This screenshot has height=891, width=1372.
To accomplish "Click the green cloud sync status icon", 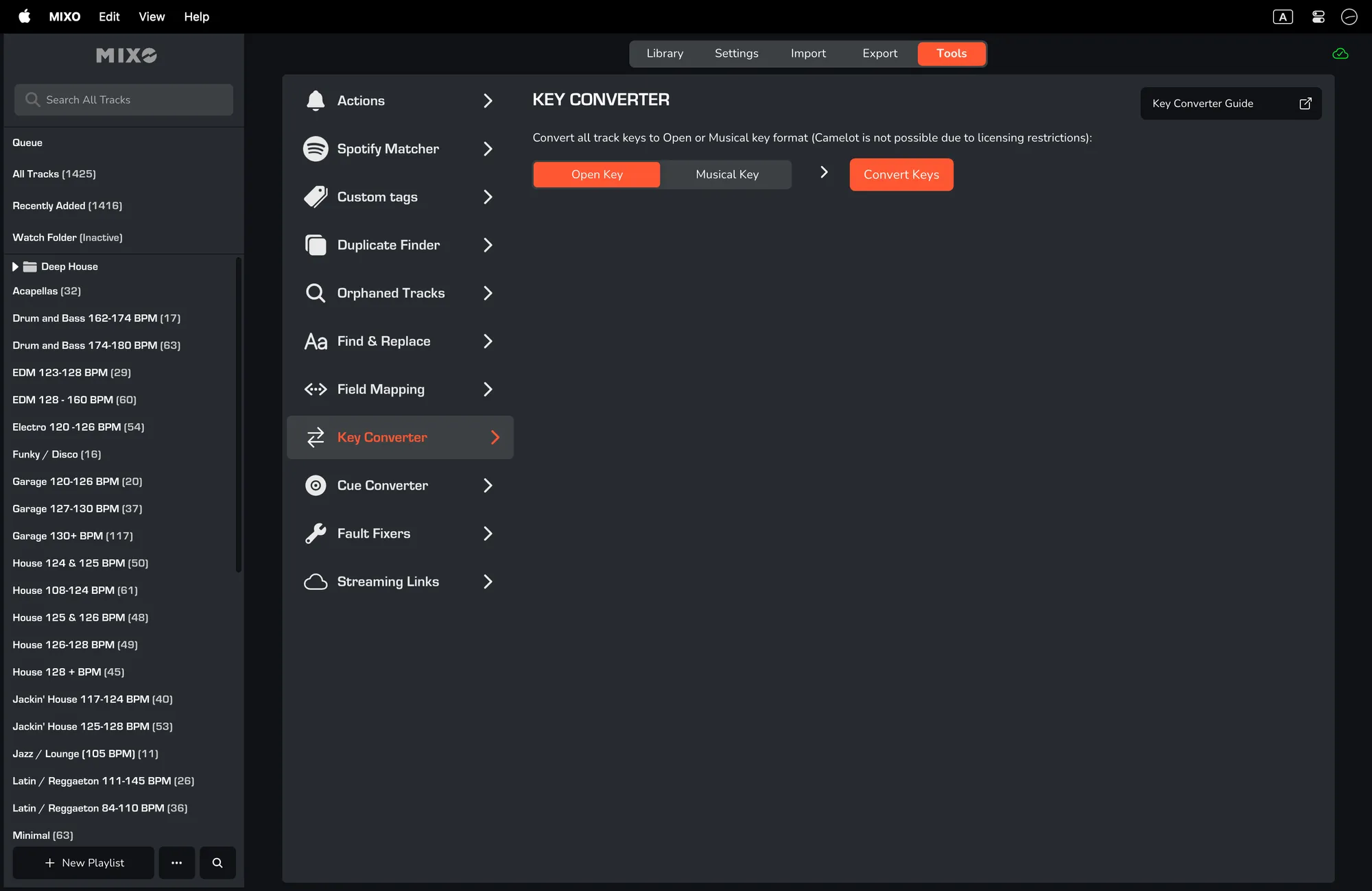I will coord(1340,54).
